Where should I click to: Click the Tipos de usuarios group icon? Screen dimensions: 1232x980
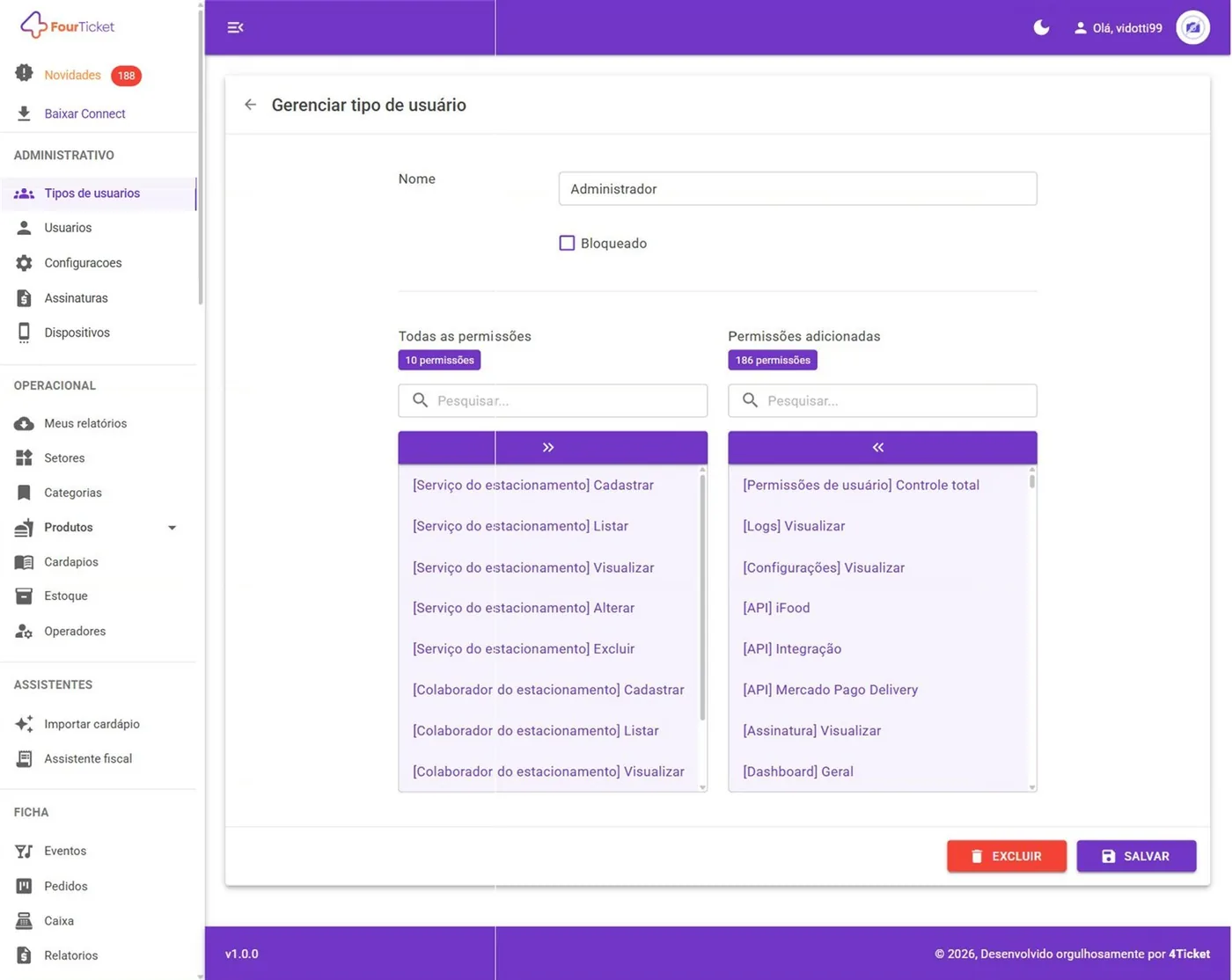coord(24,194)
